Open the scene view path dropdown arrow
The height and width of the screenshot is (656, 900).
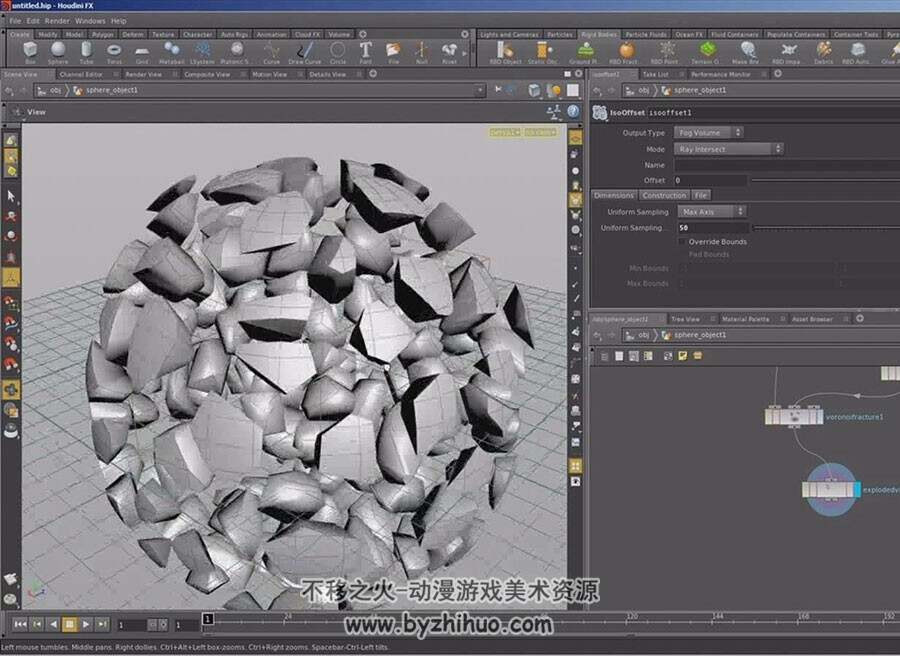click(480, 90)
